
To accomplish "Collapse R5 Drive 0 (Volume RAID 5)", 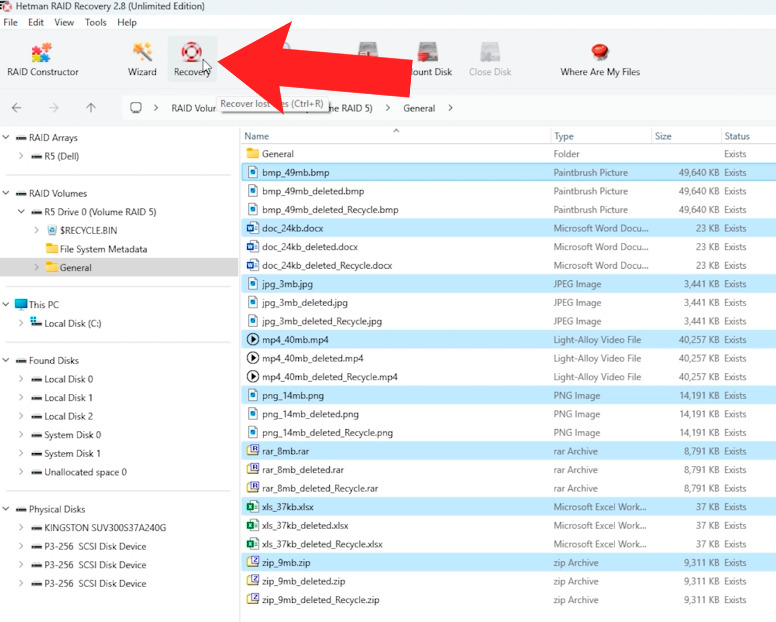I will tap(21, 211).
